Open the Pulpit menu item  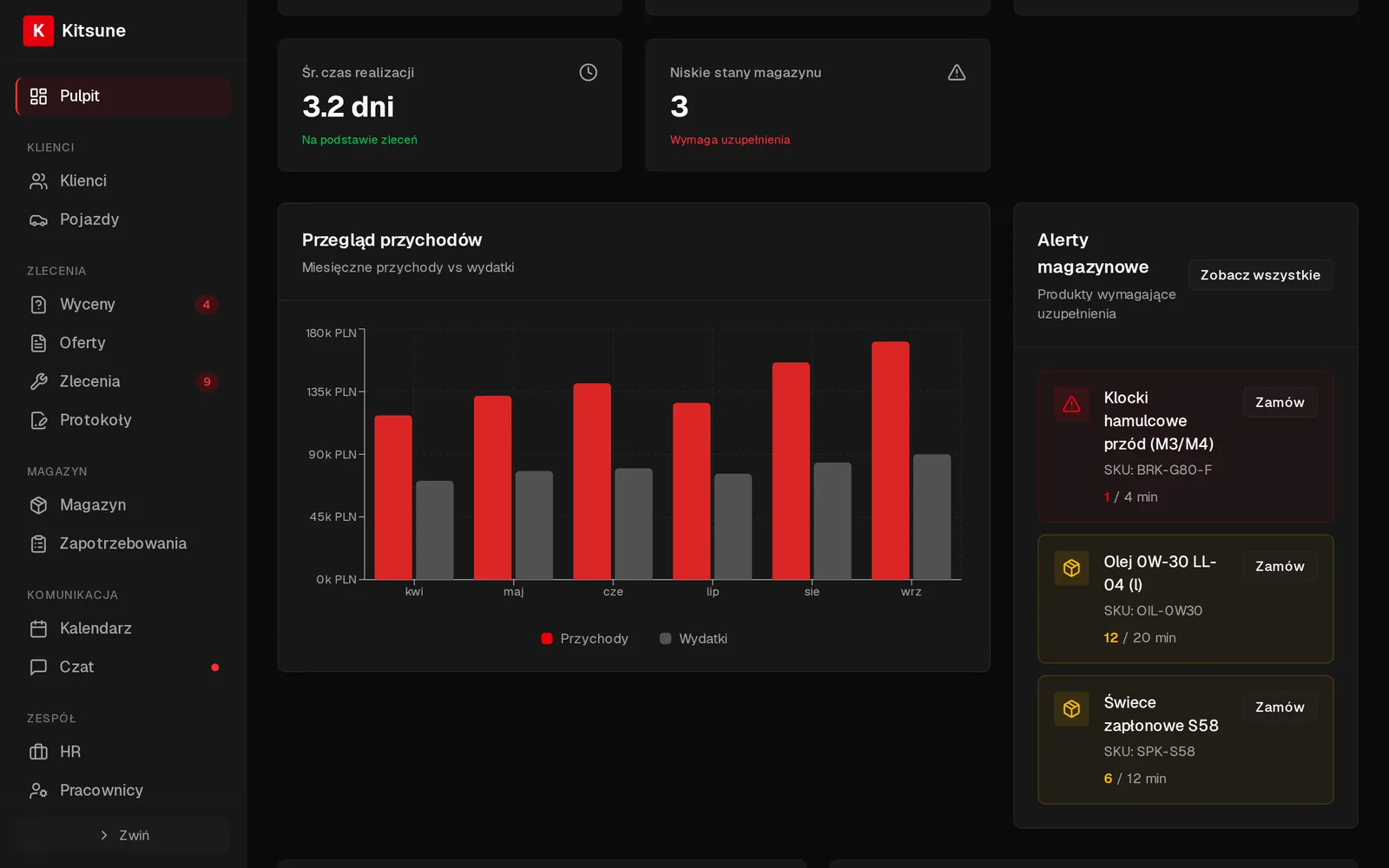pos(123,96)
